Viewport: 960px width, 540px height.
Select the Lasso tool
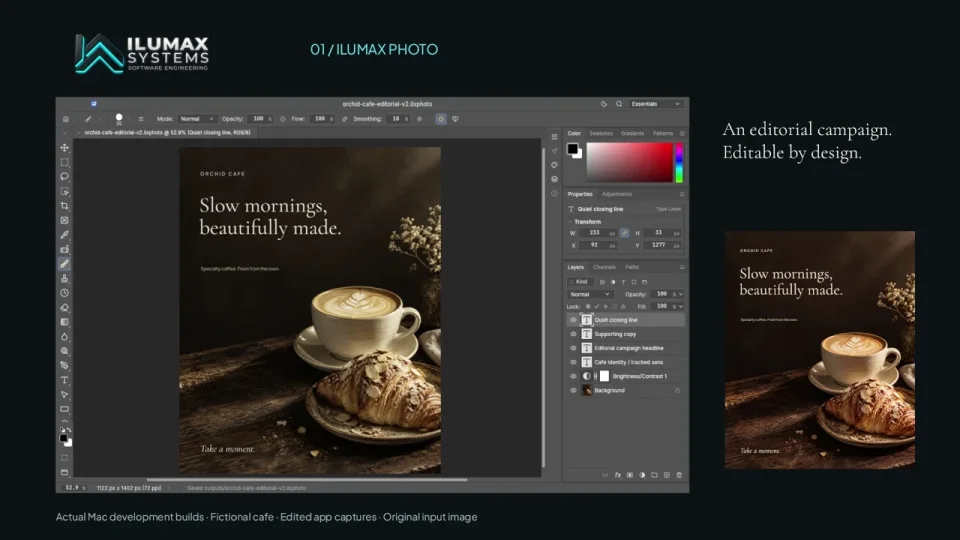(x=64, y=176)
